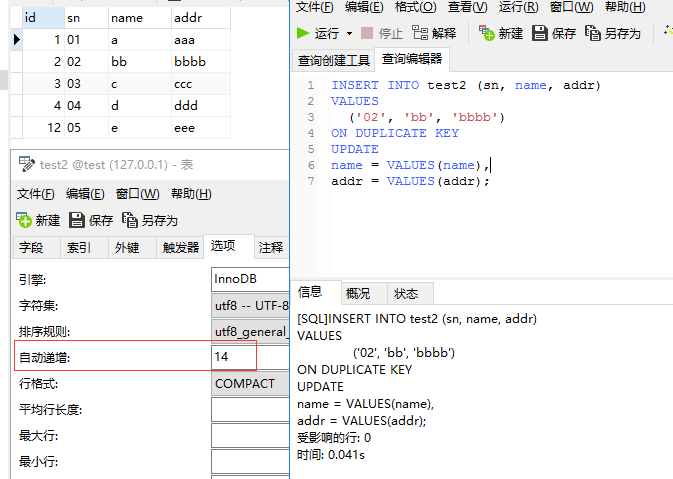Click the Auto Increment (自动递增) field showing 14

[x=250, y=357]
